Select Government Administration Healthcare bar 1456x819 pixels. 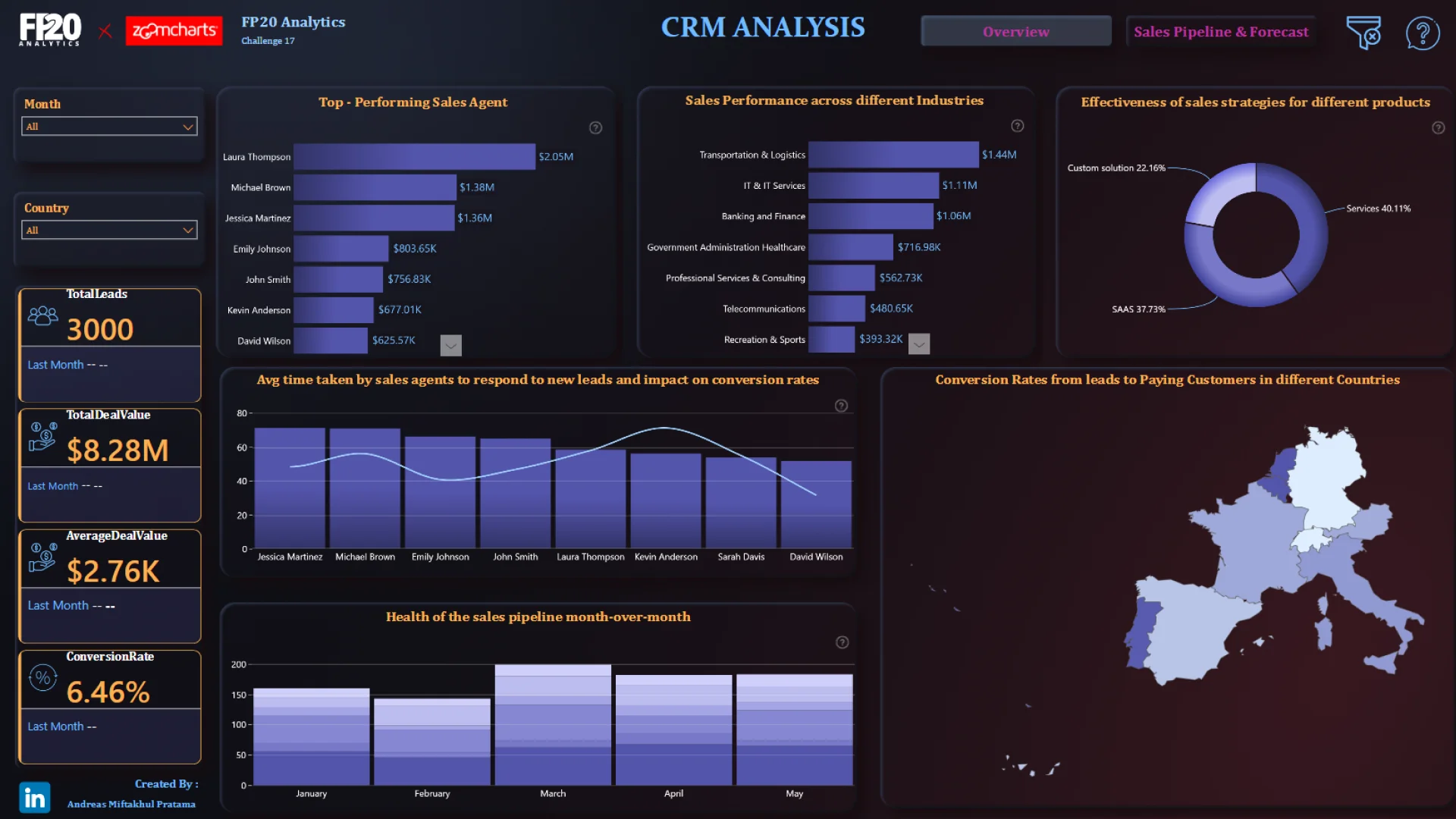coord(851,247)
